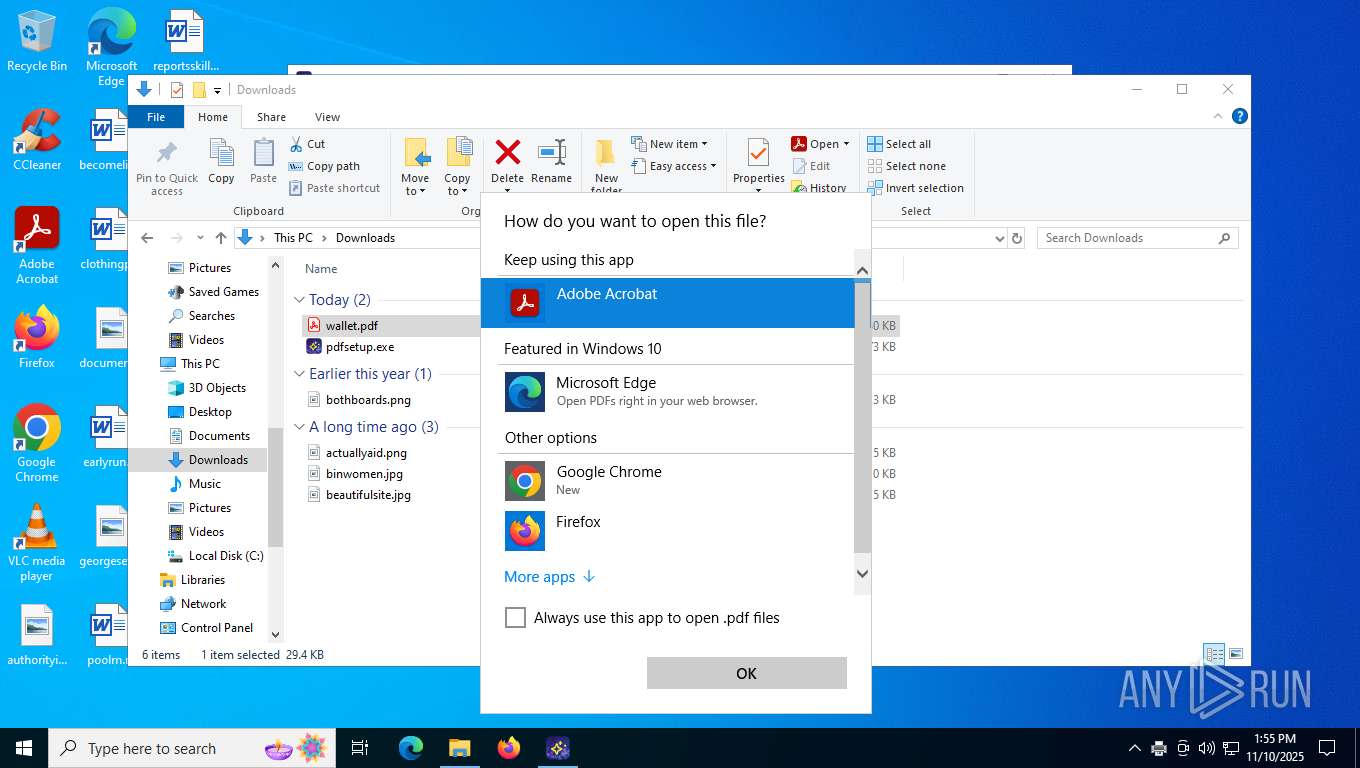Click Cut in the Clipboard group
Image resolution: width=1360 pixels, height=768 pixels.
click(307, 144)
